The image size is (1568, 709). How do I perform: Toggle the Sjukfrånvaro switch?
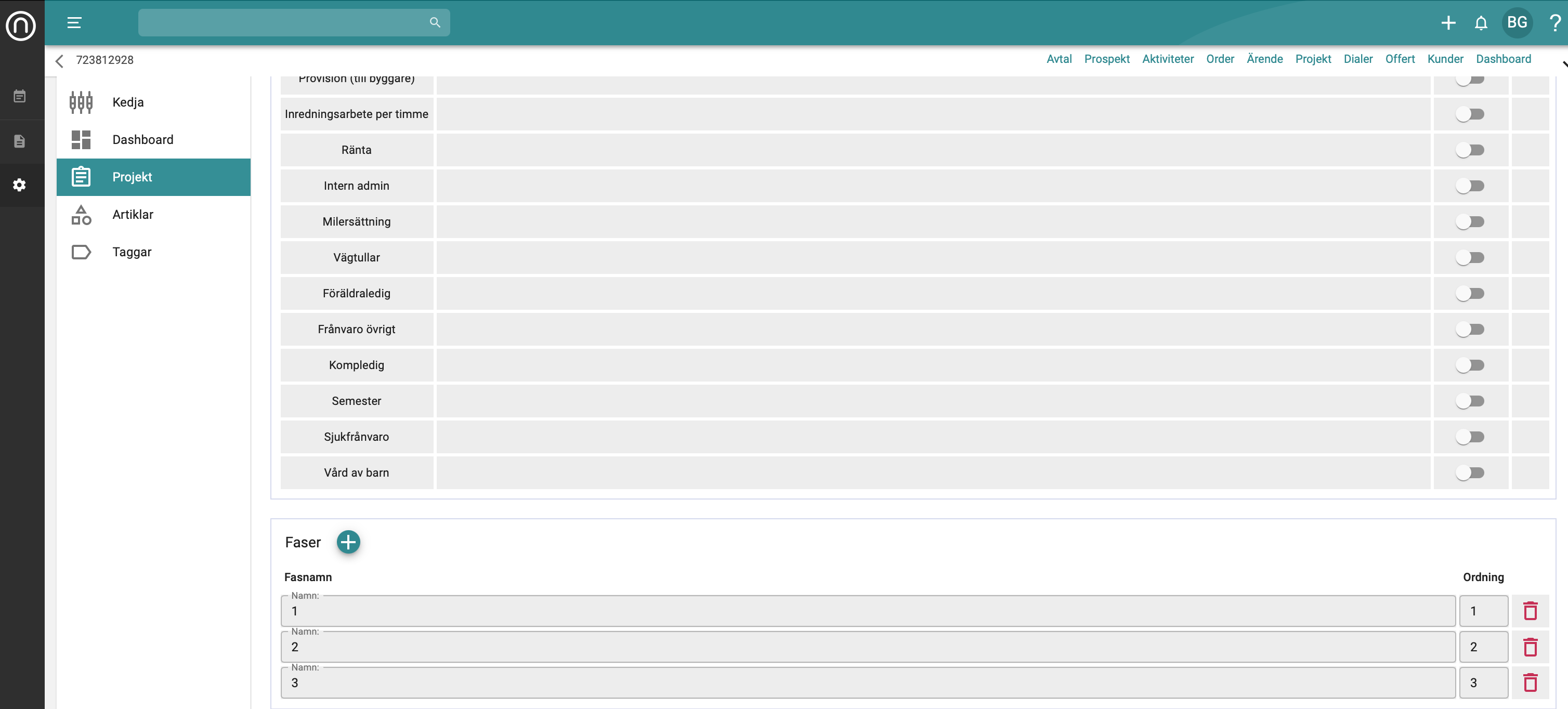1470,437
